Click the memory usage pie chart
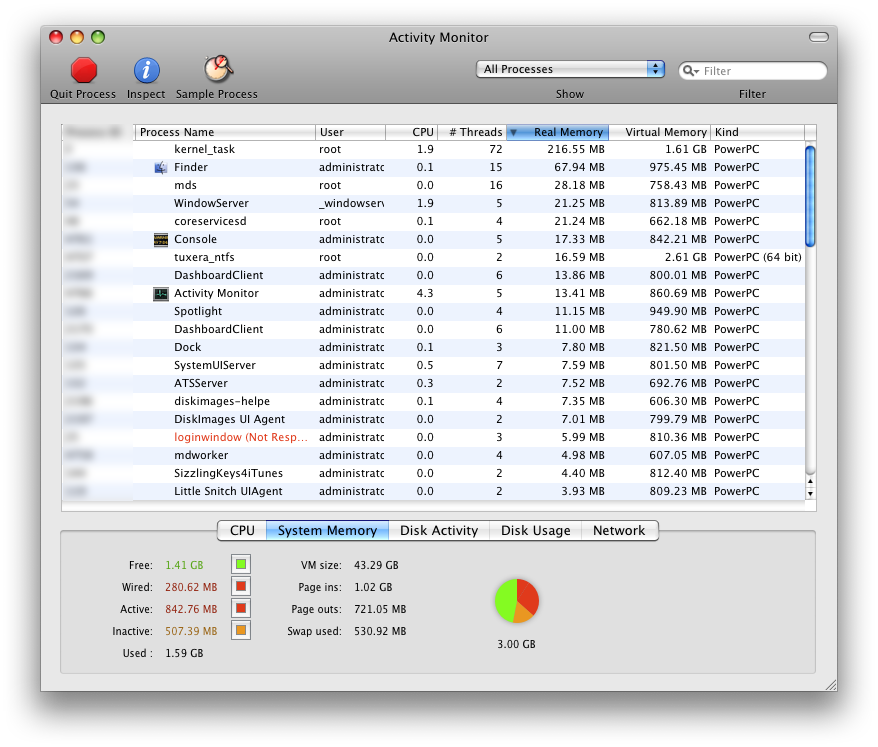 pos(516,601)
